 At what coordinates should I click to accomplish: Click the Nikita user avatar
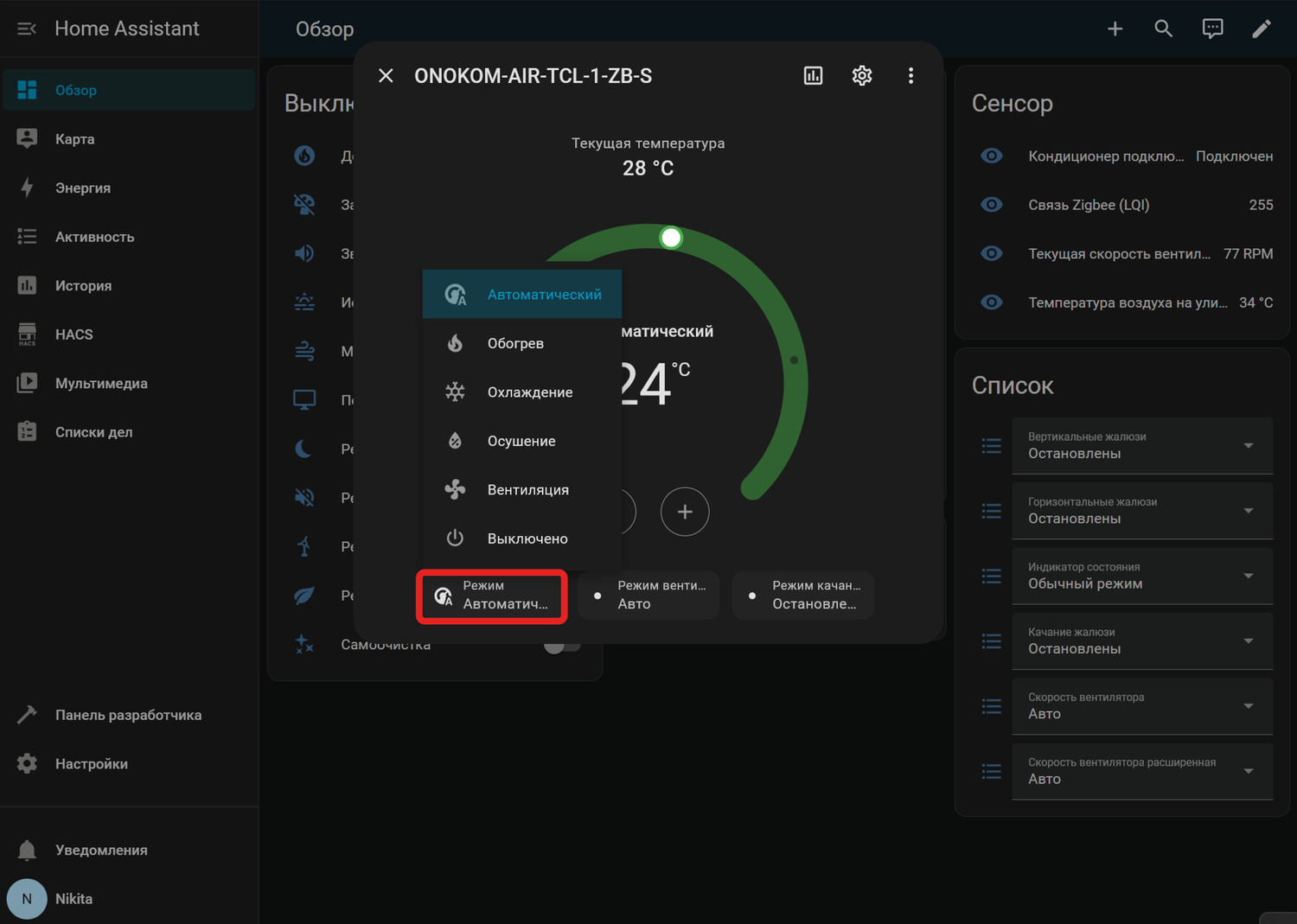click(27, 899)
